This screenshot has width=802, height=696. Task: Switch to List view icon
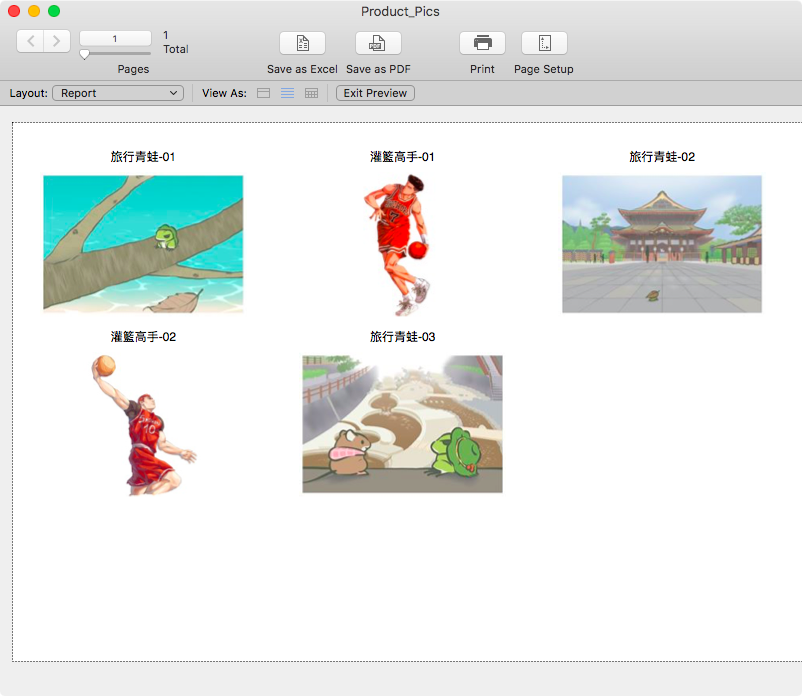pos(287,93)
